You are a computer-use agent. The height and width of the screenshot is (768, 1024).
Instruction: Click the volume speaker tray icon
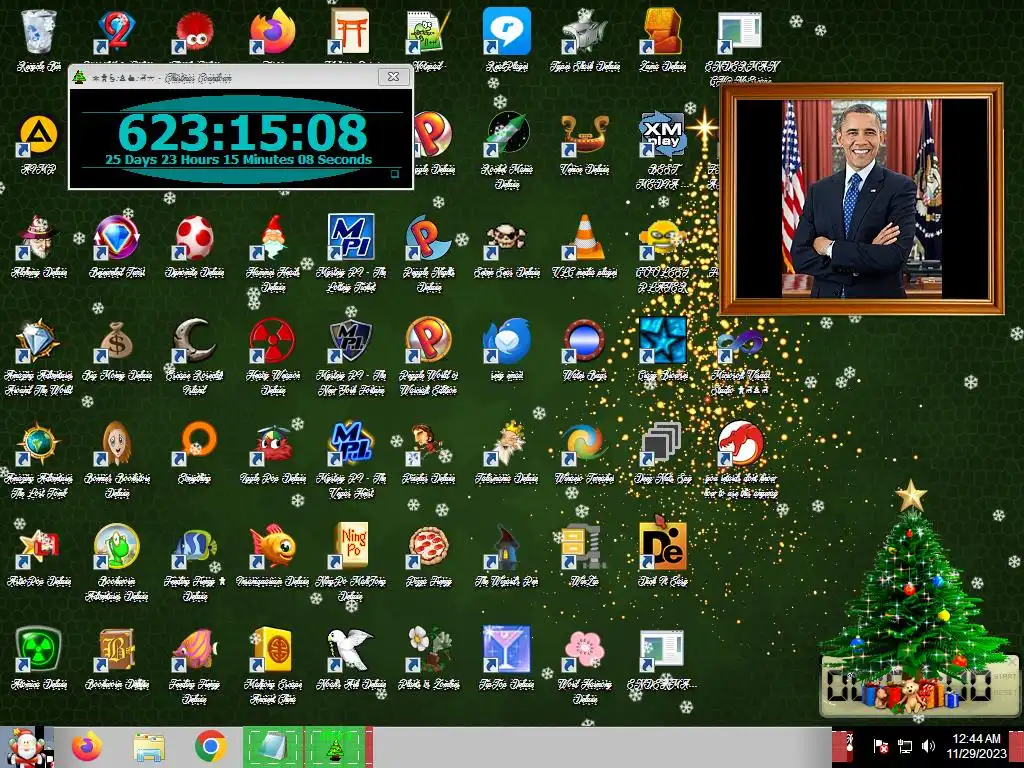[927, 746]
